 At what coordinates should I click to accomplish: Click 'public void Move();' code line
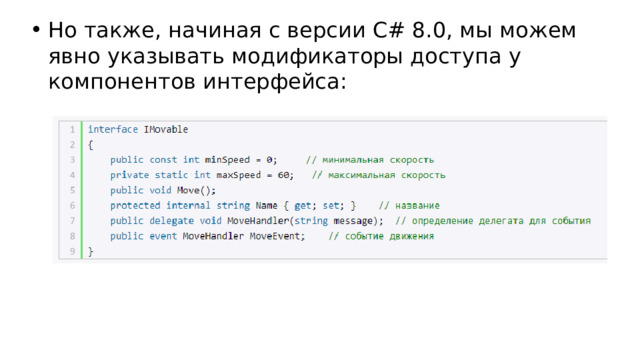click(163, 191)
